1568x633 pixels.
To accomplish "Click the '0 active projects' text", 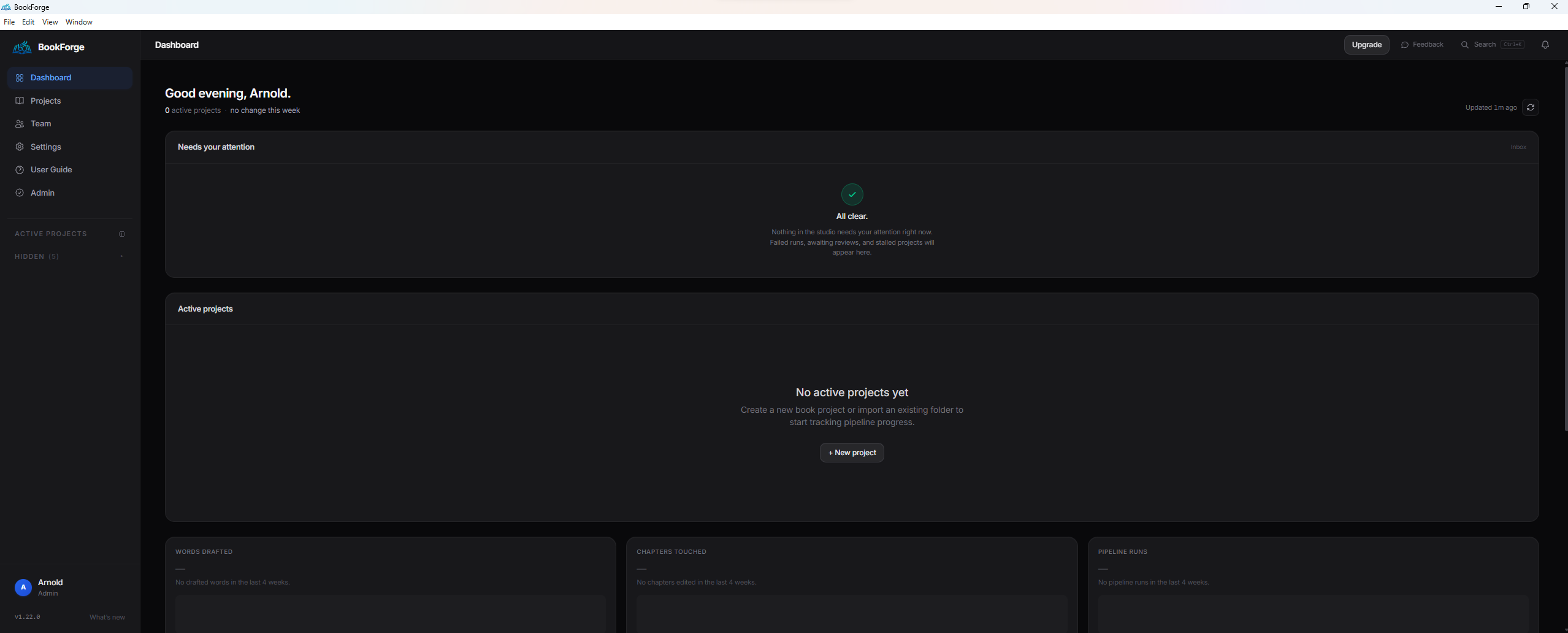I will click(x=193, y=110).
